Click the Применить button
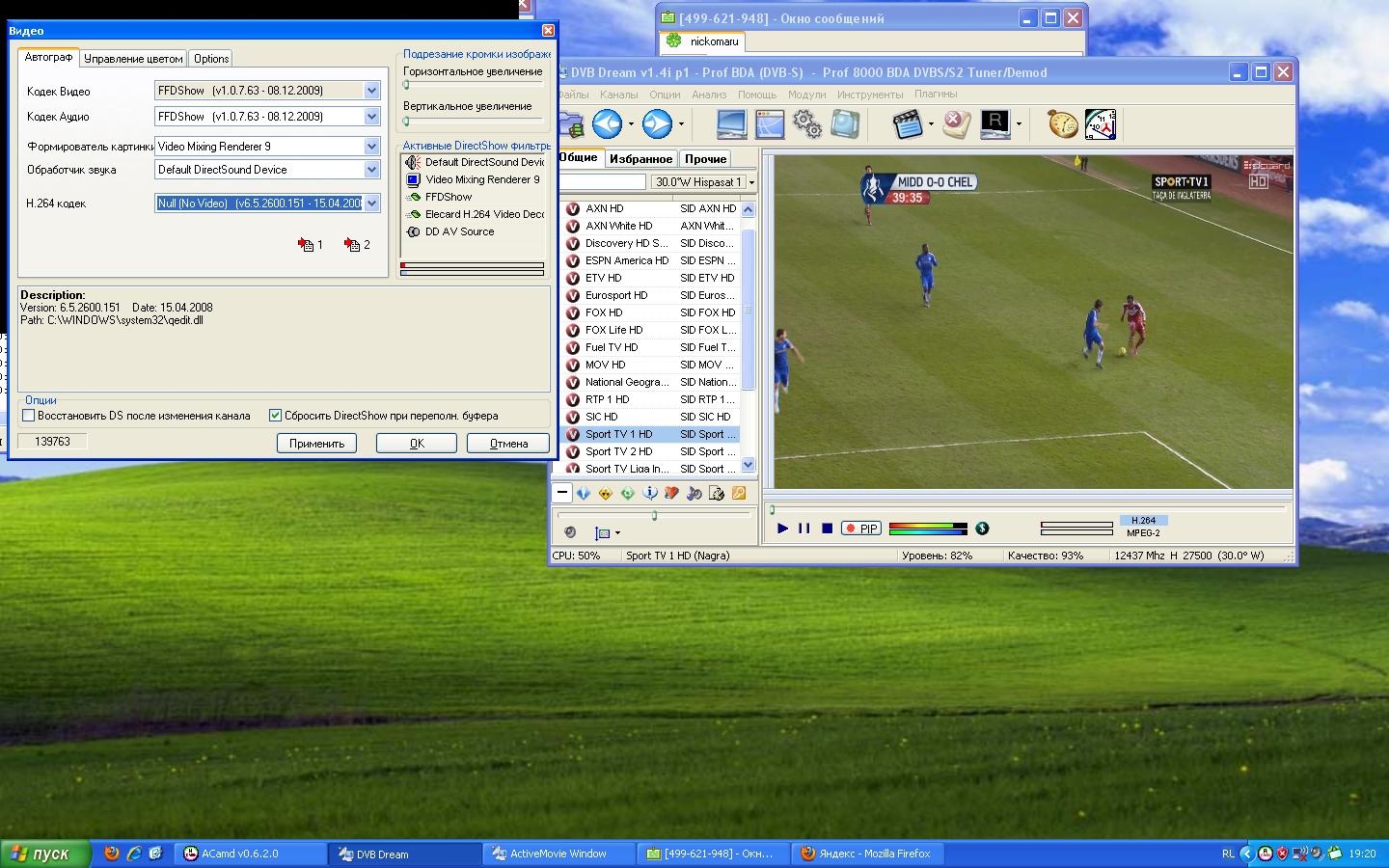The width and height of the screenshot is (1389, 868). coord(316,444)
